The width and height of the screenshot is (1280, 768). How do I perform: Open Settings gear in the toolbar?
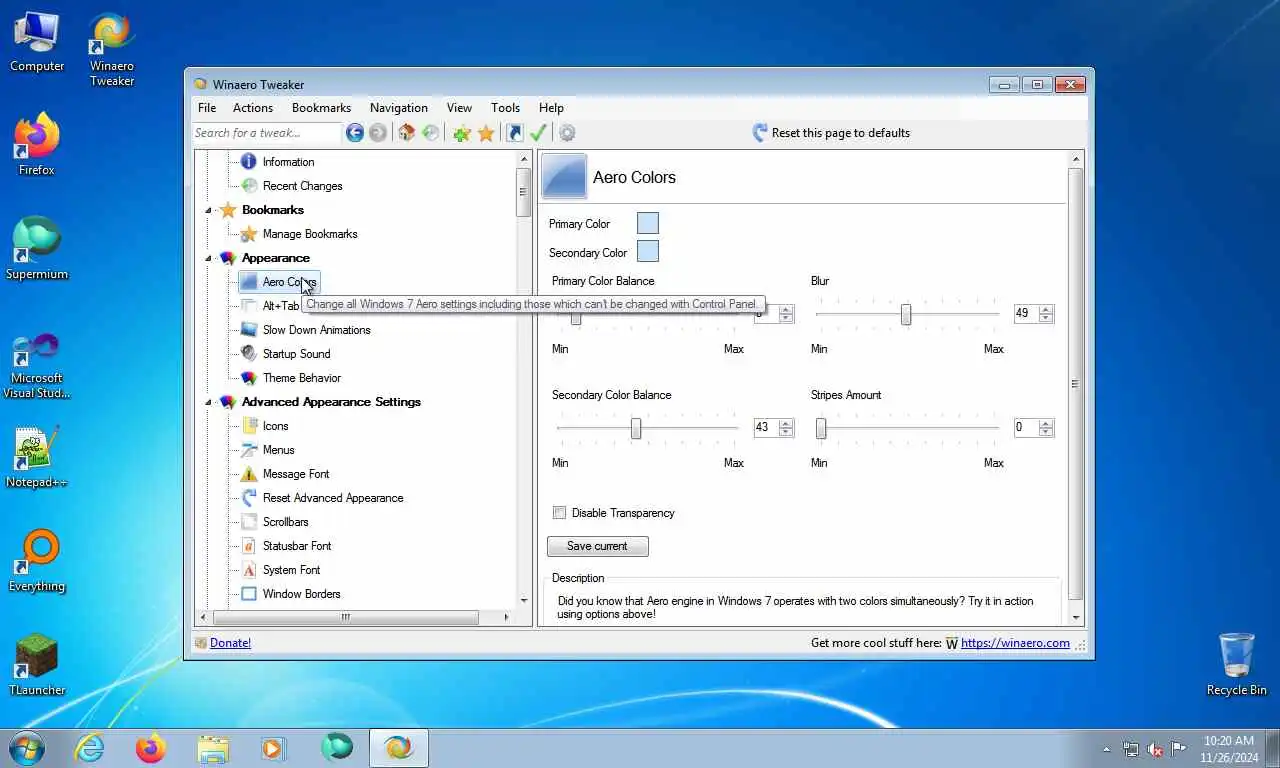567,133
